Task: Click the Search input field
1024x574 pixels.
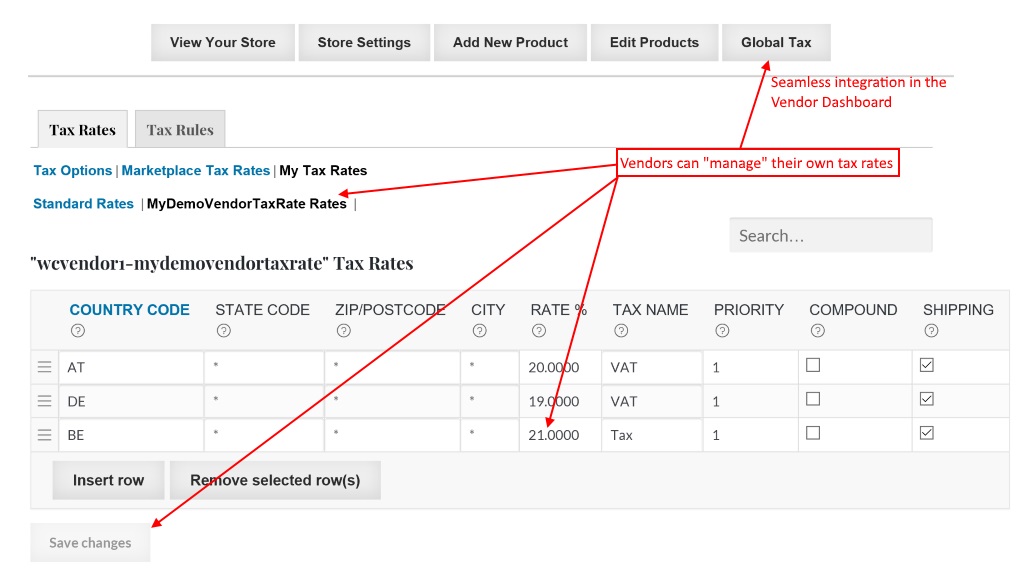Action: click(x=830, y=236)
